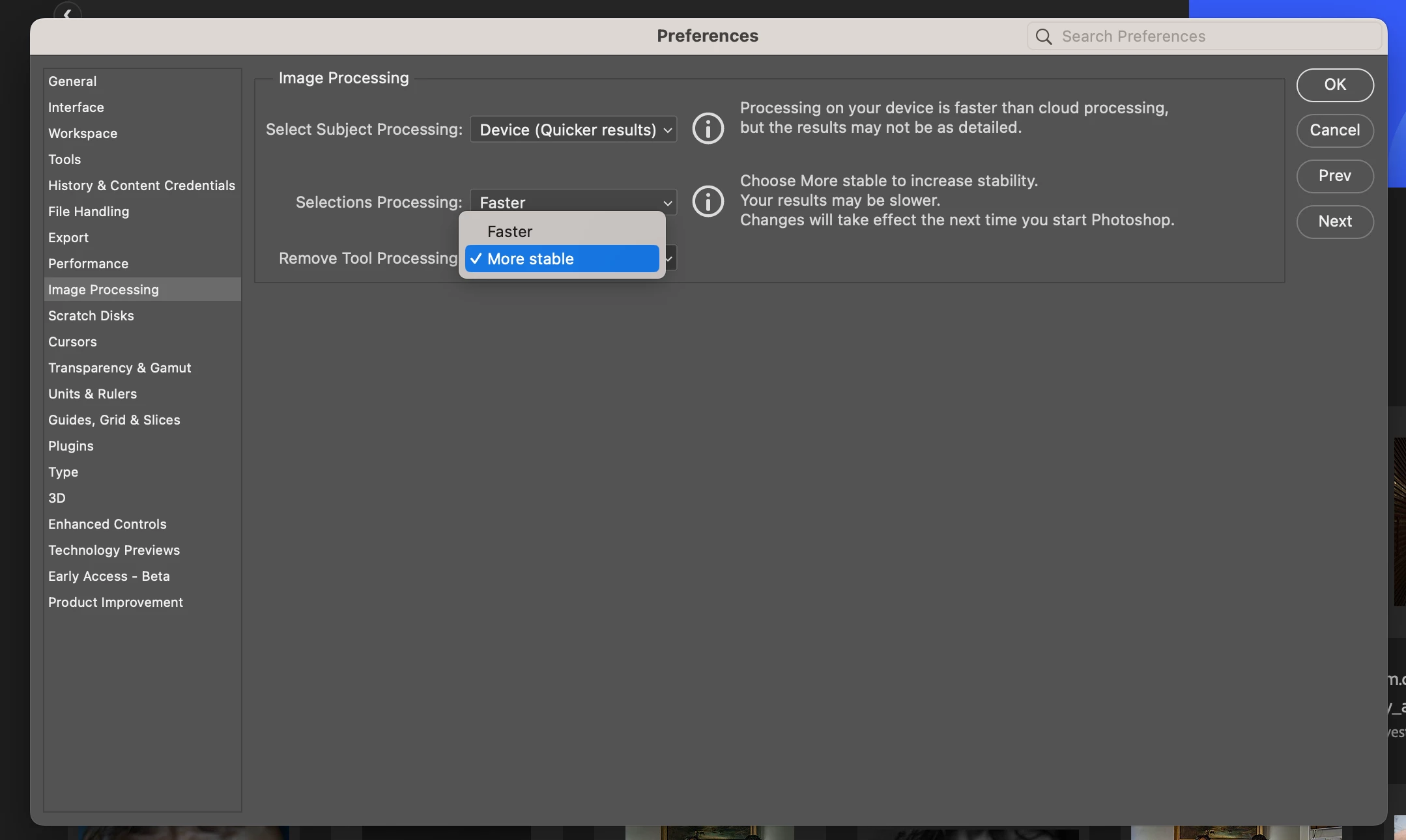Viewport: 1406px width, 840px height.
Task: Click Remove Tool Processing dropdown arrow
Action: coord(670,259)
